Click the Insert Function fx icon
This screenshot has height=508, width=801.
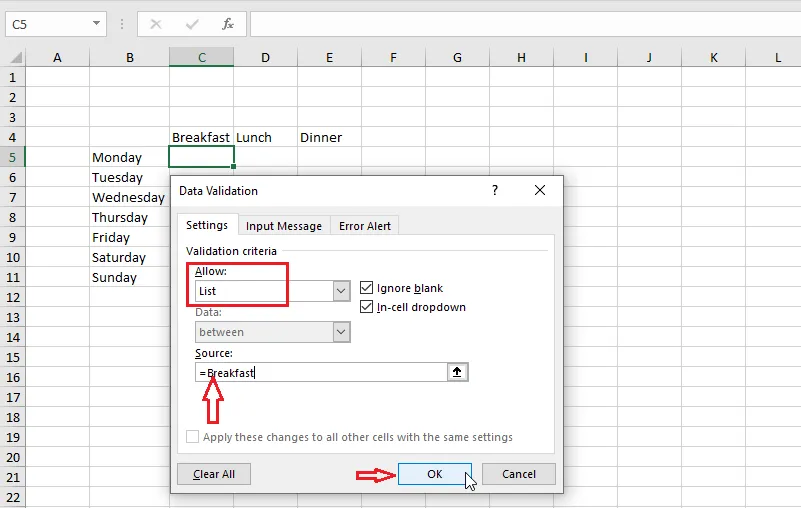point(228,24)
